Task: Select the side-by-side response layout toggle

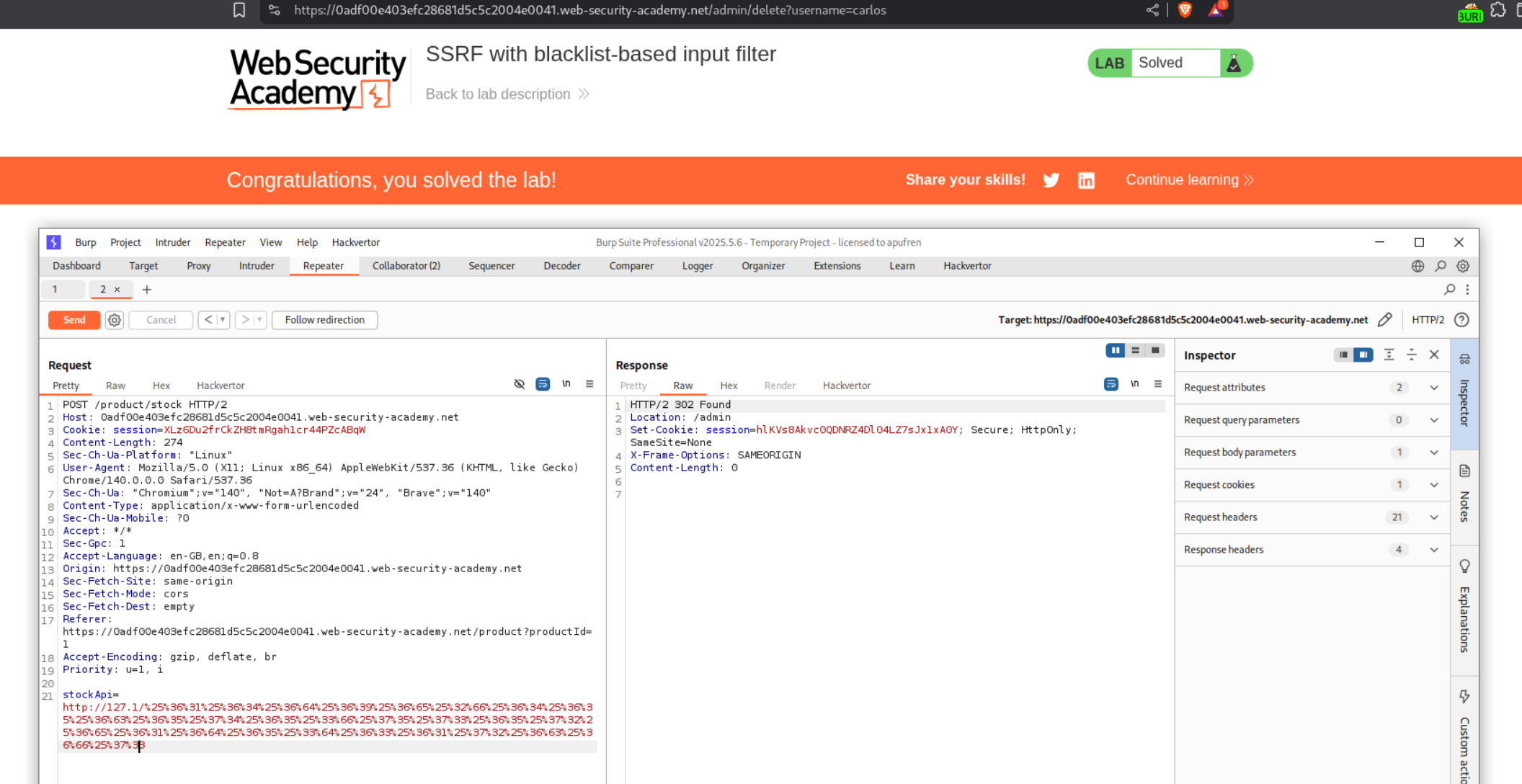Action: click(1115, 350)
